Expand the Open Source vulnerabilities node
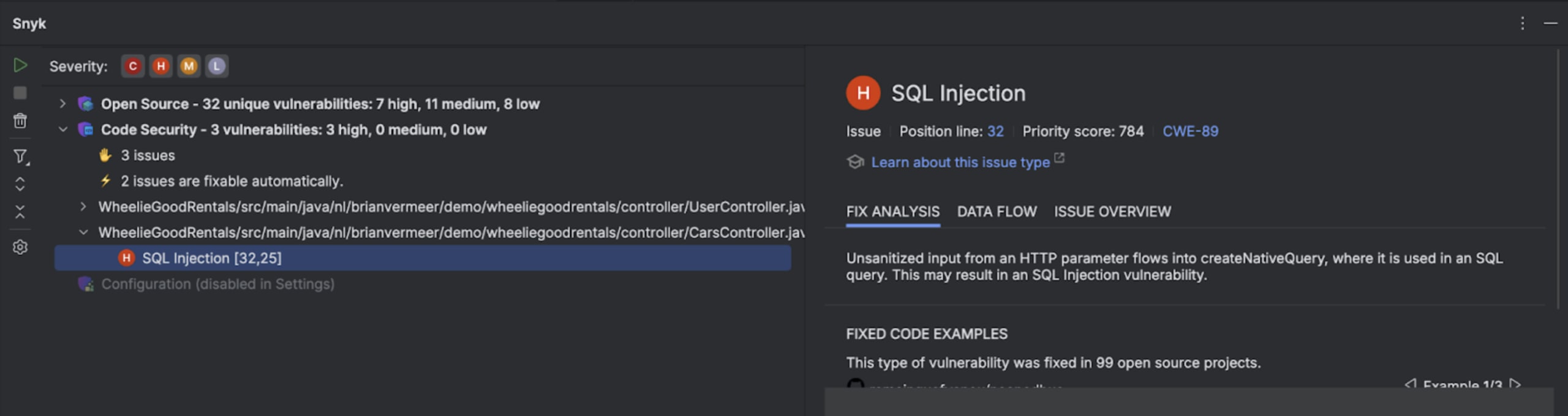This screenshot has width=1568, height=416. 62,104
